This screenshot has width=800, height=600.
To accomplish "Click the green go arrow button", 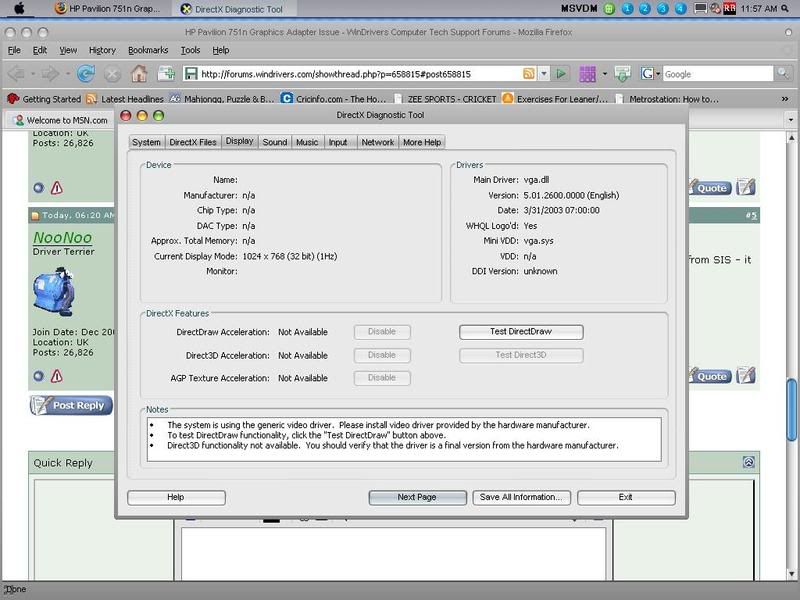I will tap(561, 74).
